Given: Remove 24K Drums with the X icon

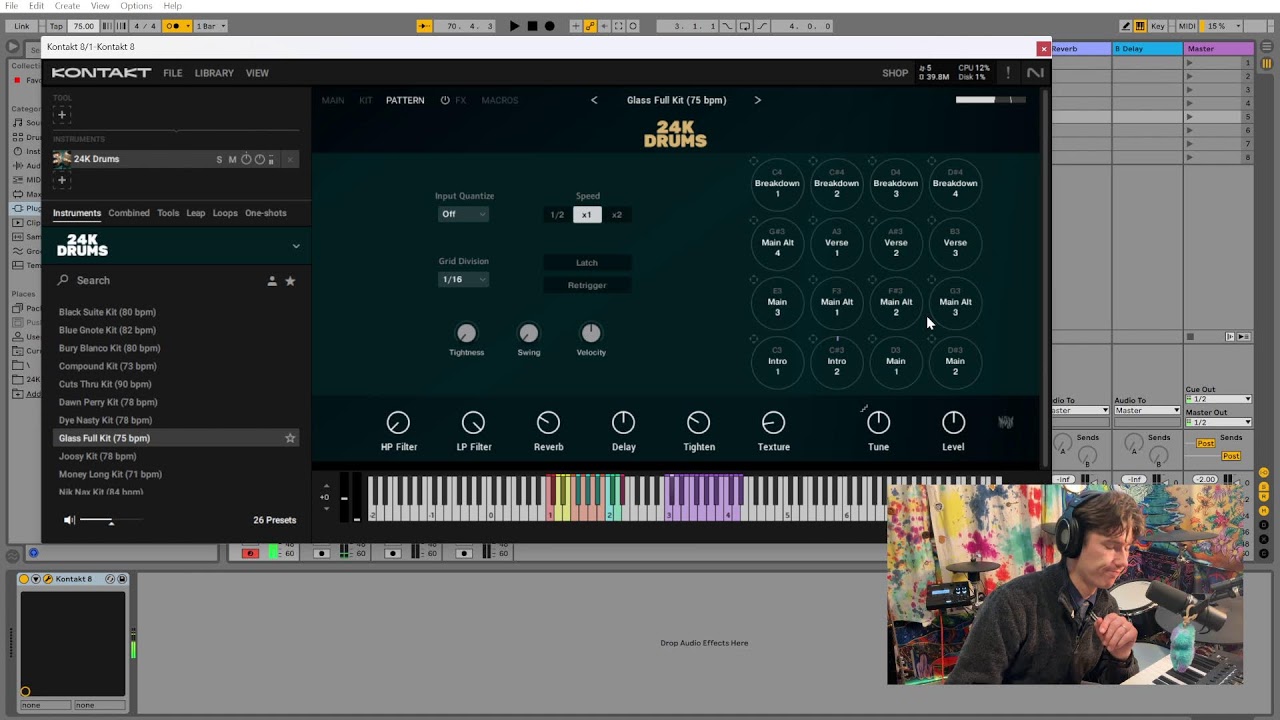Looking at the screenshot, I should click(x=290, y=159).
